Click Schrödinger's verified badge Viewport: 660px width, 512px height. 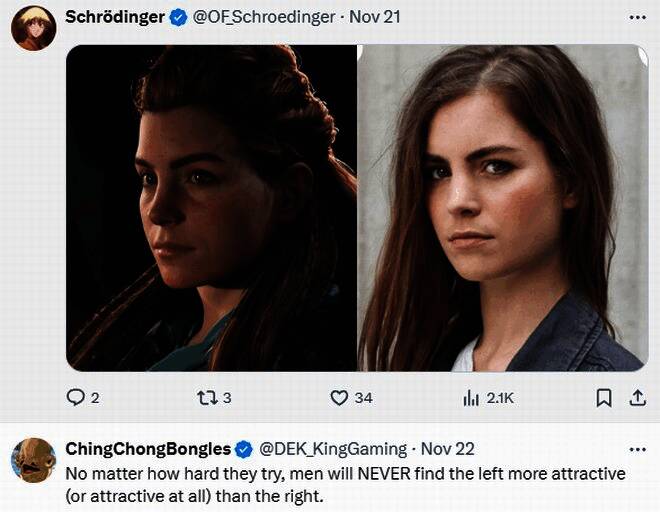coord(178,17)
